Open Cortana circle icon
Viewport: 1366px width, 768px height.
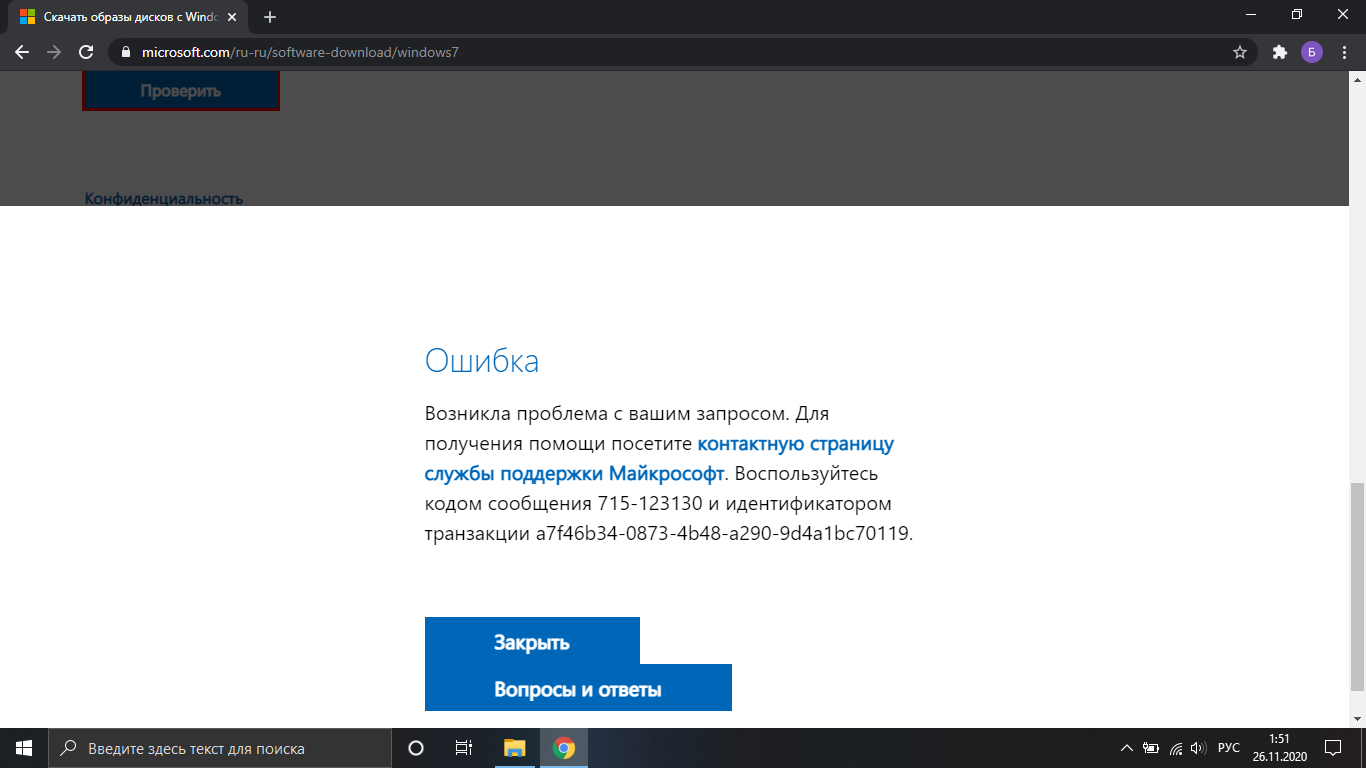pyautogui.click(x=416, y=748)
